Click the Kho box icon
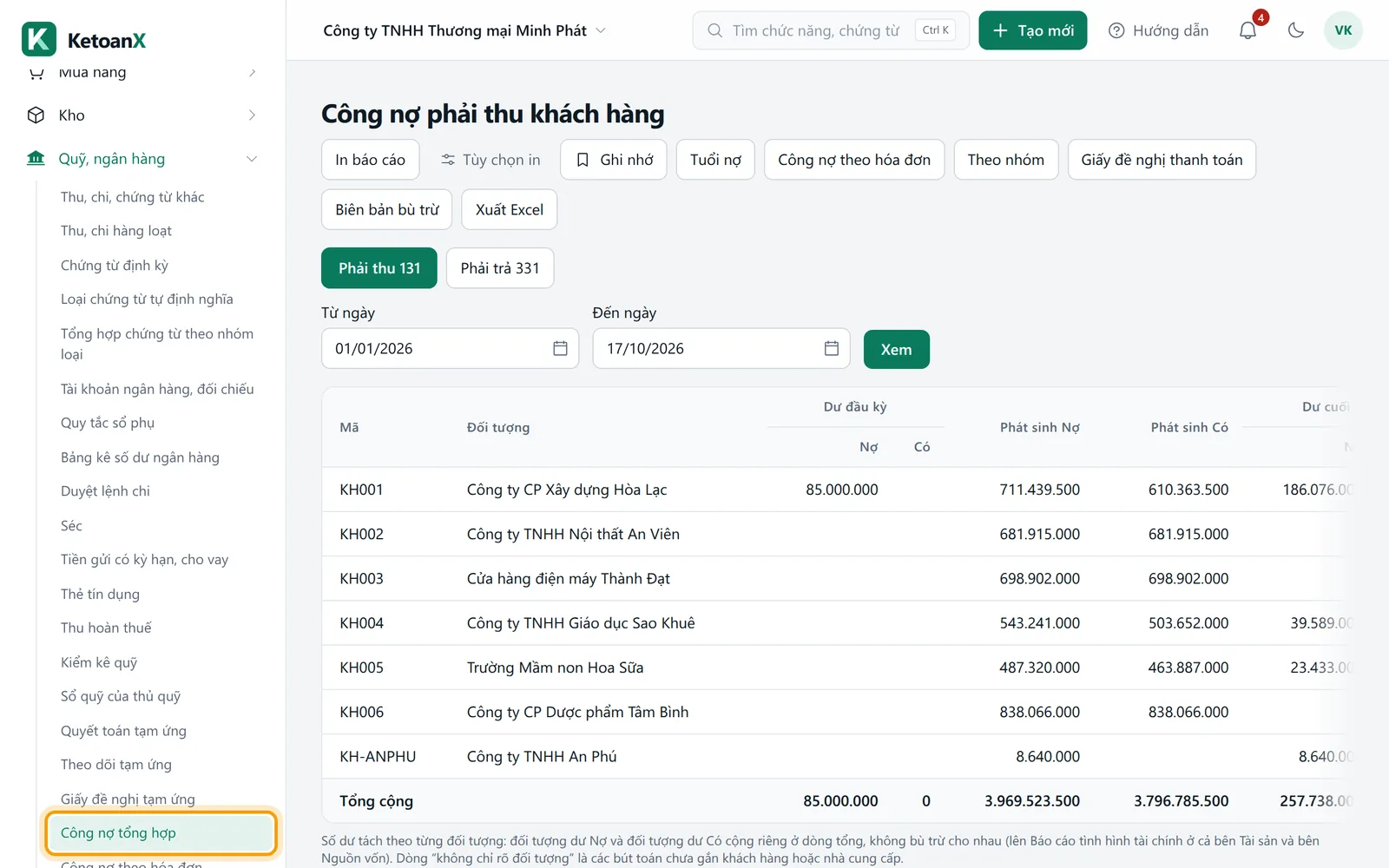Viewport: 1389px width, 868px height. (x=36, y=115)
